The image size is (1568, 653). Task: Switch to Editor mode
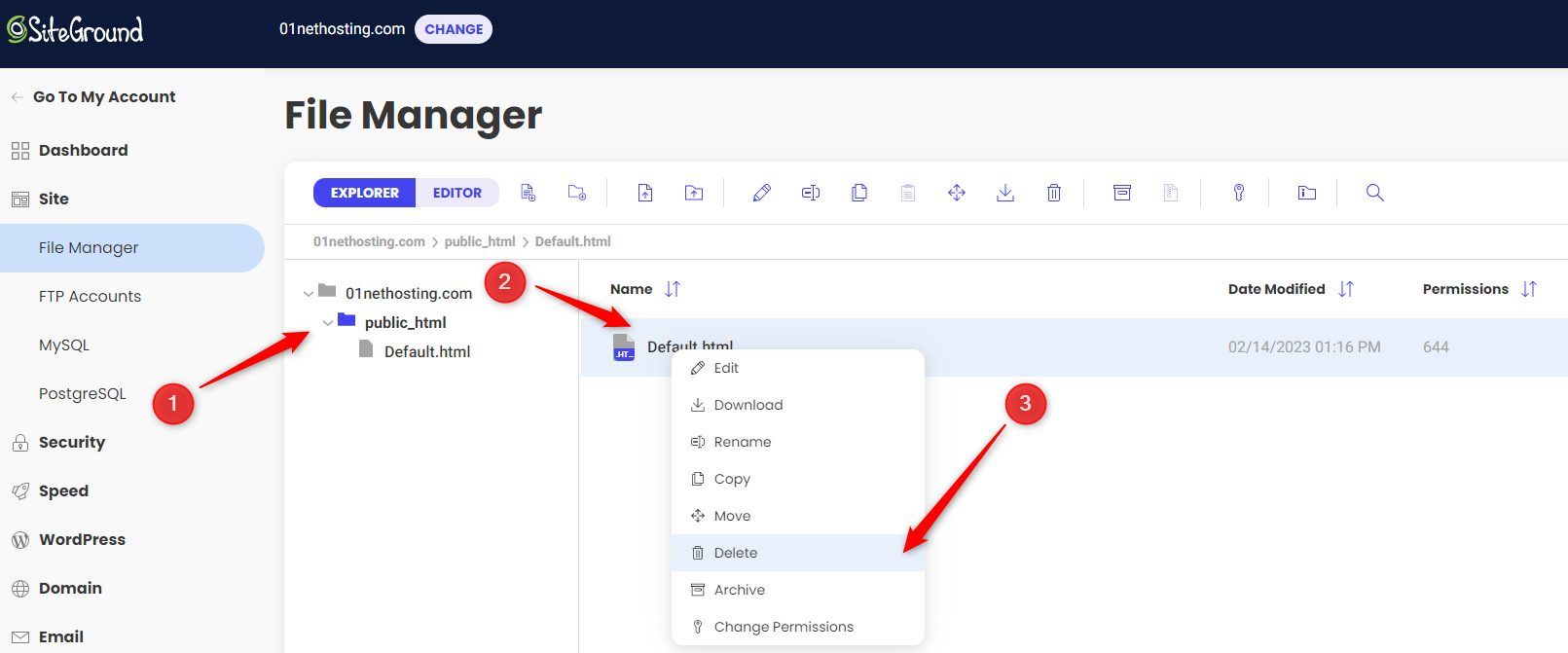point(457,193)
